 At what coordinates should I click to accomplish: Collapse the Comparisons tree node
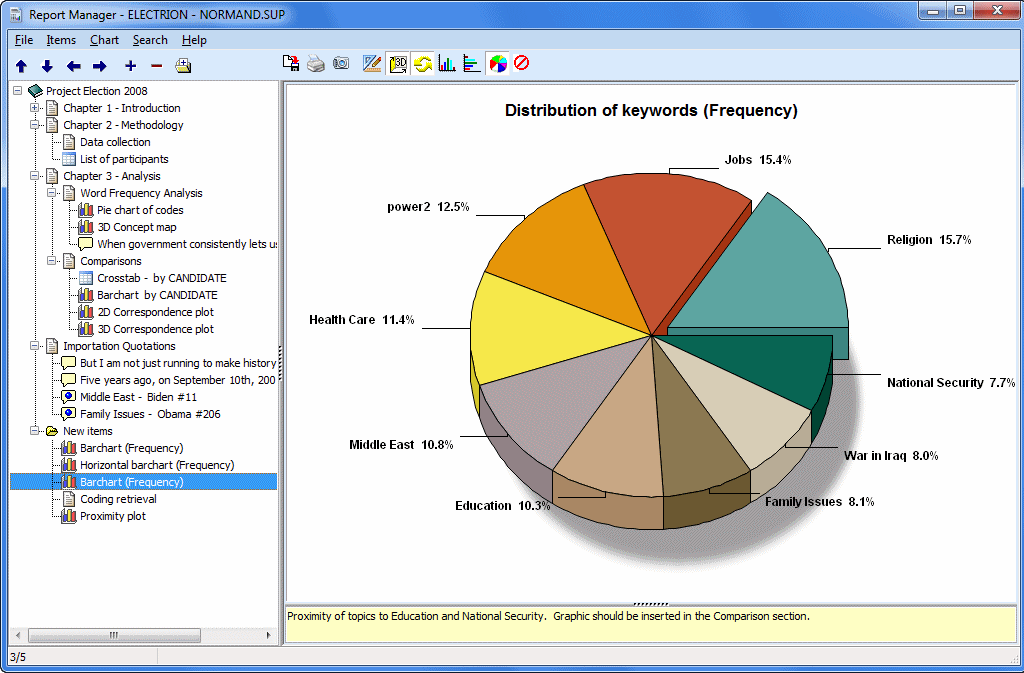(52, 261)
